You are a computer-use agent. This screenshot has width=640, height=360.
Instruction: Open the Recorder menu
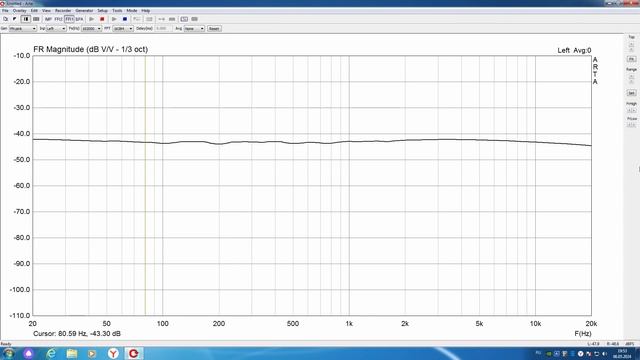63,11
